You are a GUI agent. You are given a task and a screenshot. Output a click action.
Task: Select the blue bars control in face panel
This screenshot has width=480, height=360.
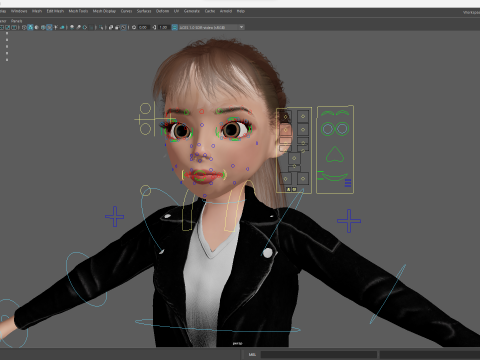pyautogui.click(x=348, y=183)
